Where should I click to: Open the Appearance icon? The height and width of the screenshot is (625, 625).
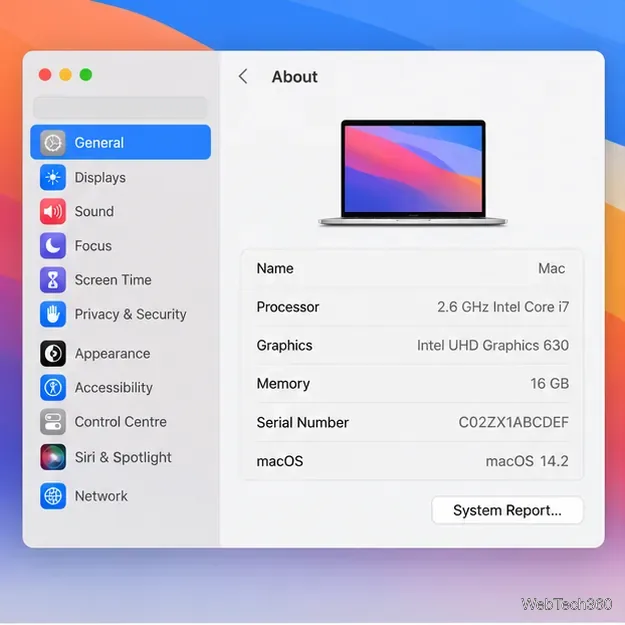pos(53,354)
